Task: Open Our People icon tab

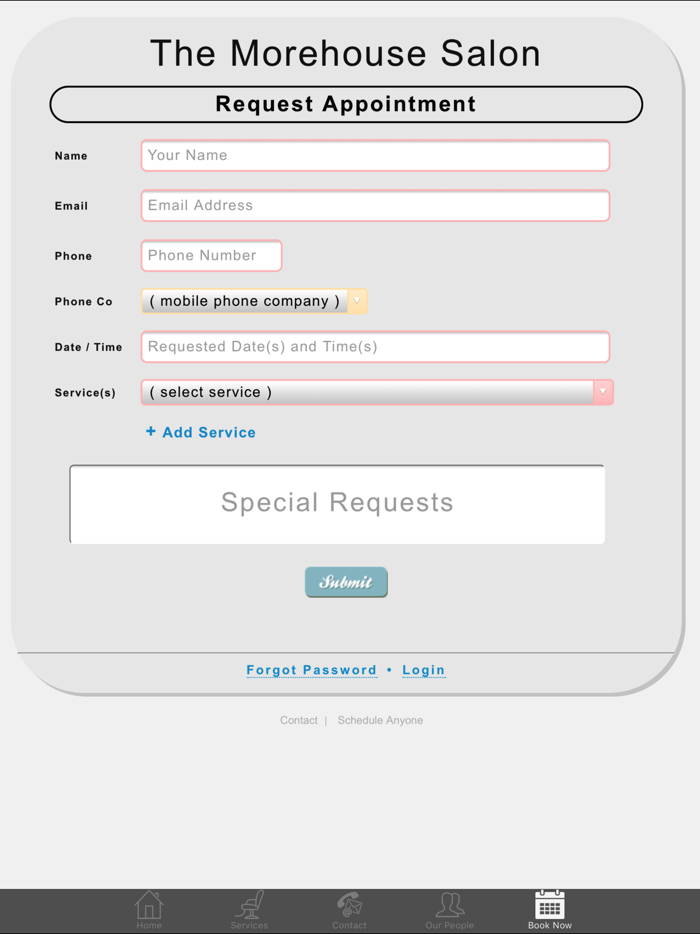Action: 449,905
